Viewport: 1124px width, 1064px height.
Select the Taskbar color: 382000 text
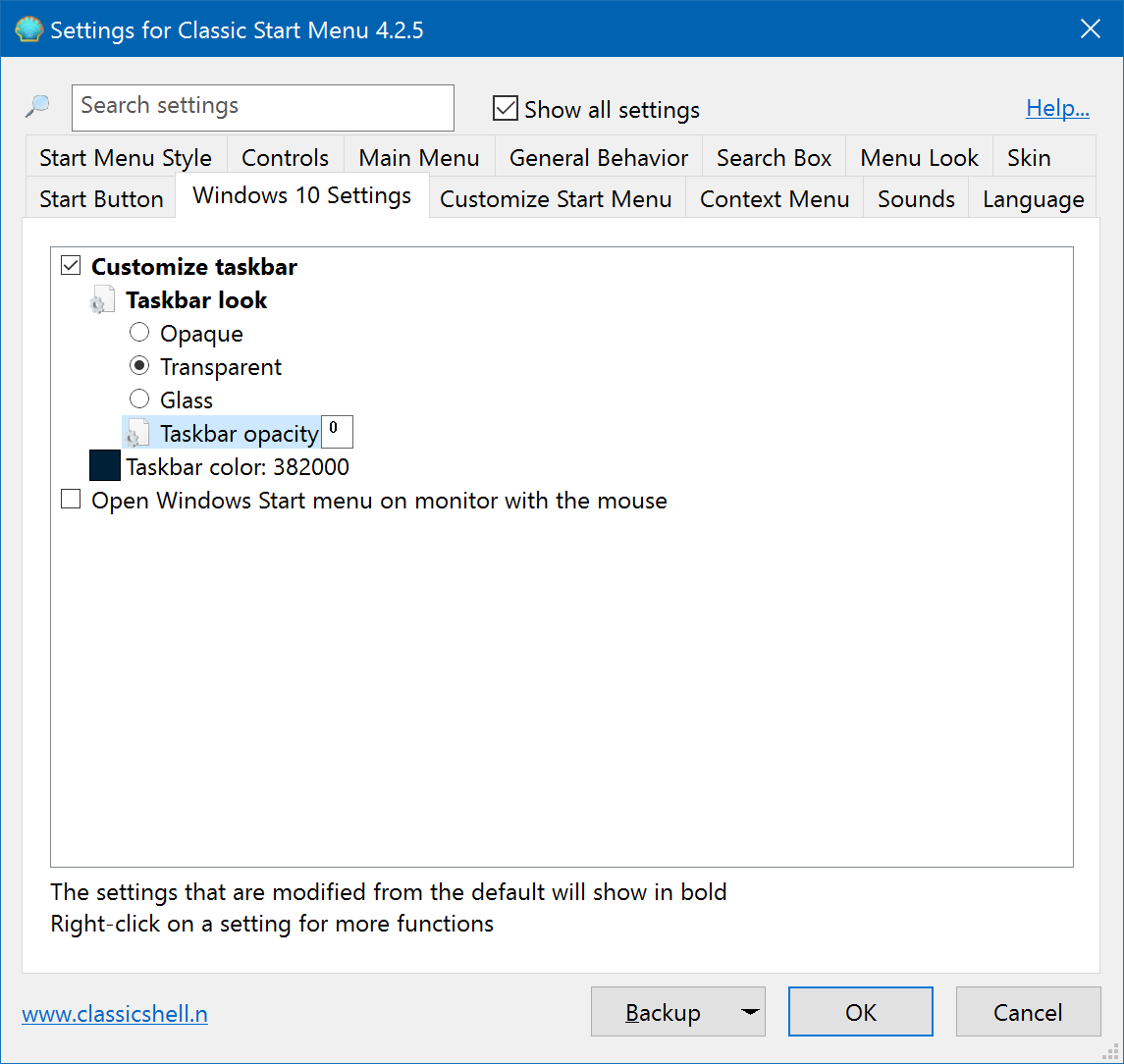(238, 467)
